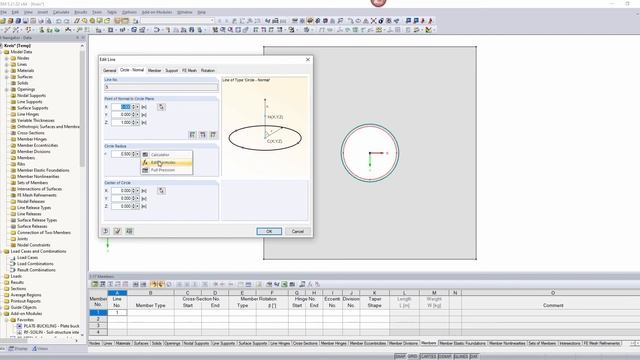This screenshot has width=640, height=360.
Task: Click the middle axis-direction icon under normal point
Action: (203, 135)
